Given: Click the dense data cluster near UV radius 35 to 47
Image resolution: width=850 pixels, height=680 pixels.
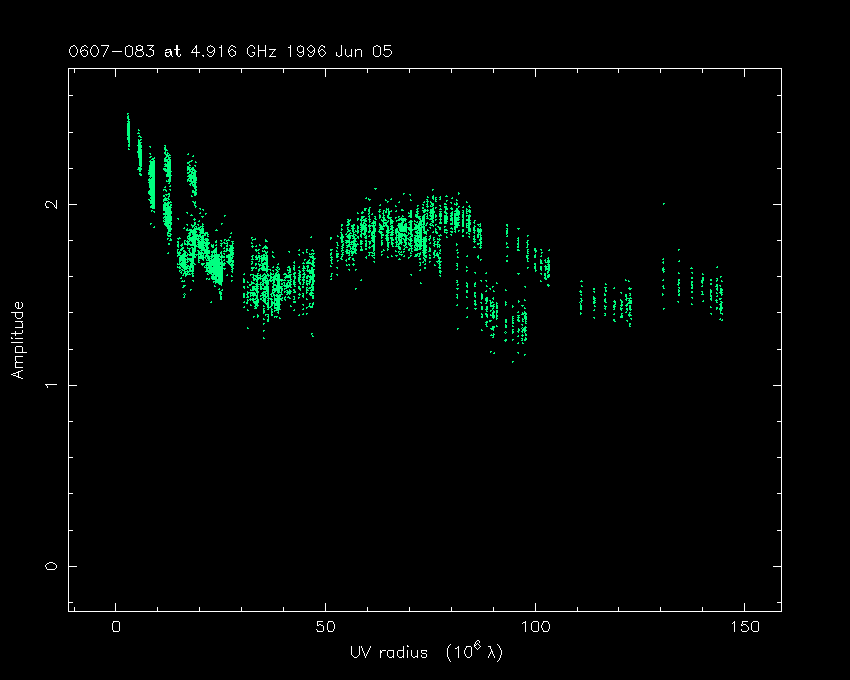Looking at the screenshot, I should click(280, 283).
